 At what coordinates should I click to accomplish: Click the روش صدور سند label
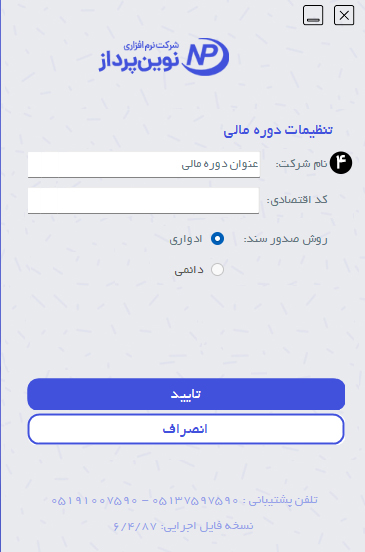(285, 239)
